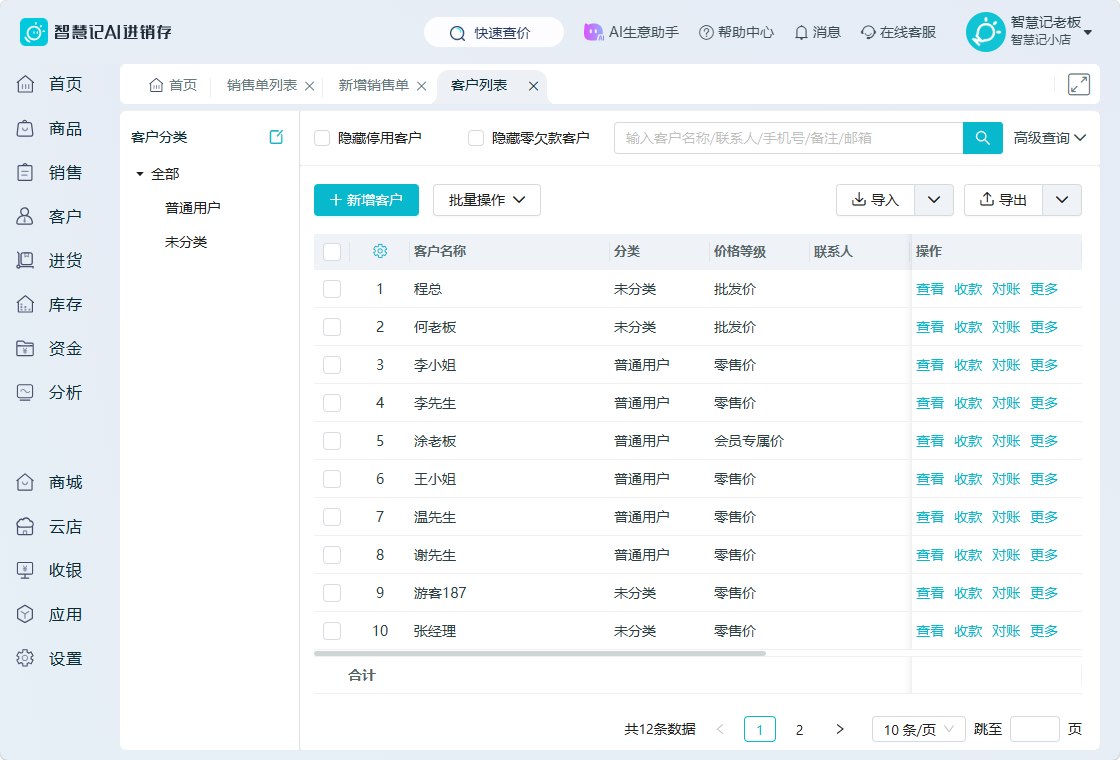Switch to the 首页 tab
Image resolution: width=1120 pixels, height=760 pixels.
[173, 86]
